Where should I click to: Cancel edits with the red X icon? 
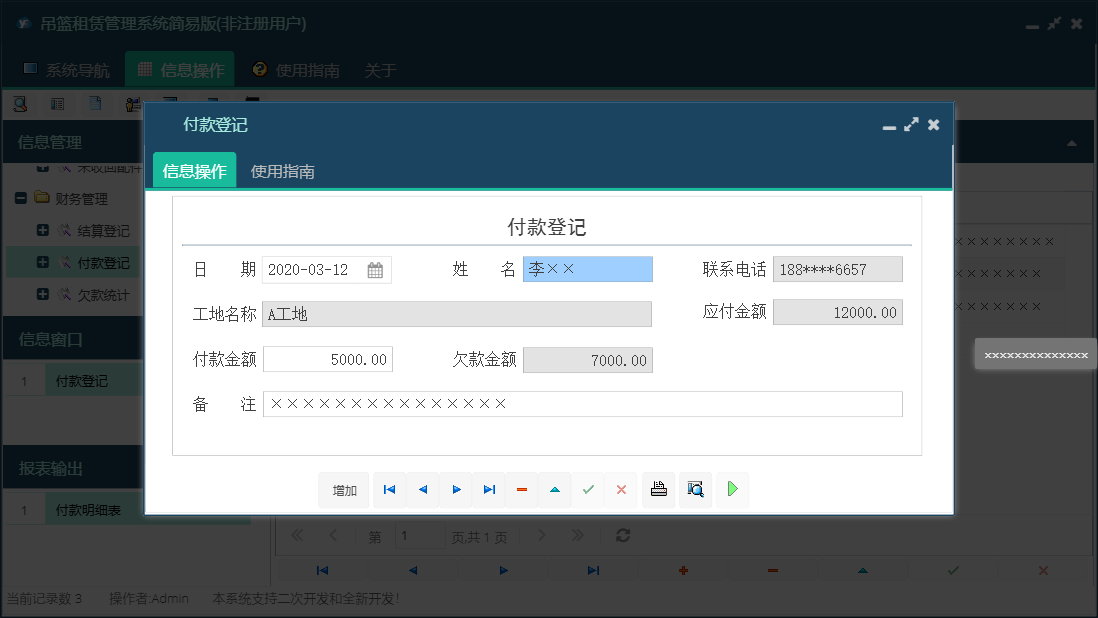click(x=621, y=489)
